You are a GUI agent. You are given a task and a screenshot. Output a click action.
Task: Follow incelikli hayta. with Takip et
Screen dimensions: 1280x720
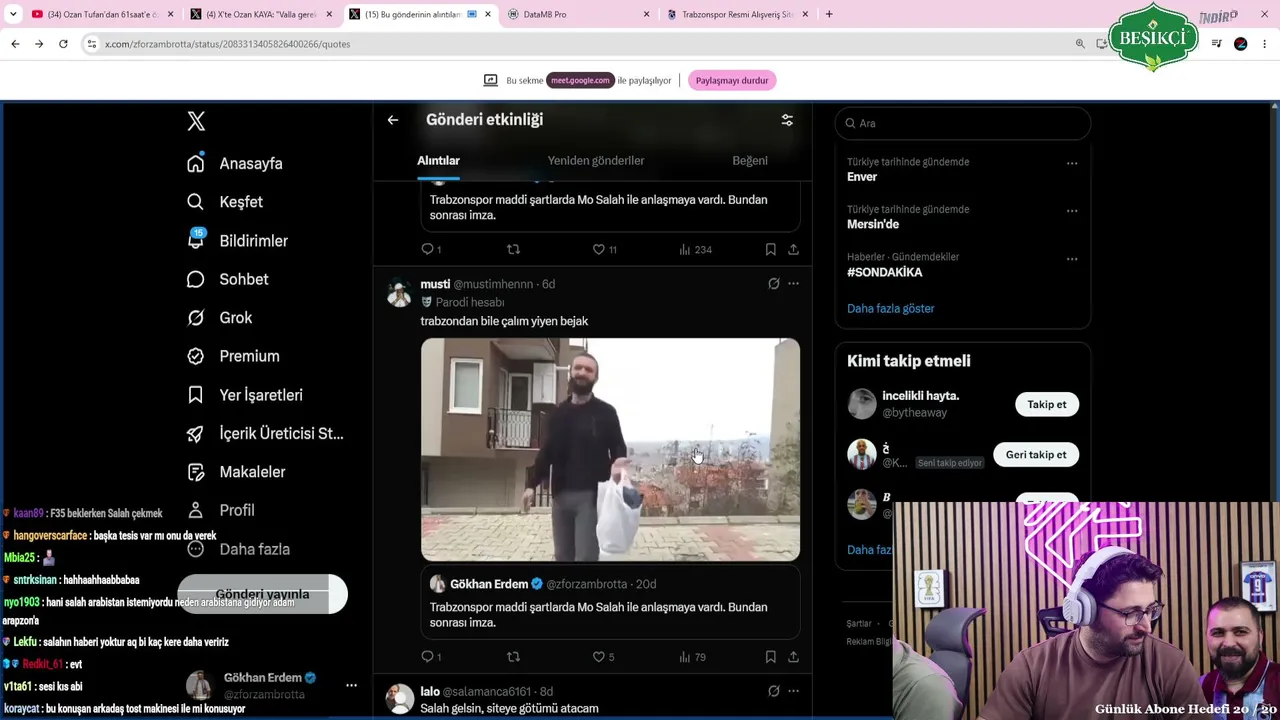click(x=1047, y=404)
